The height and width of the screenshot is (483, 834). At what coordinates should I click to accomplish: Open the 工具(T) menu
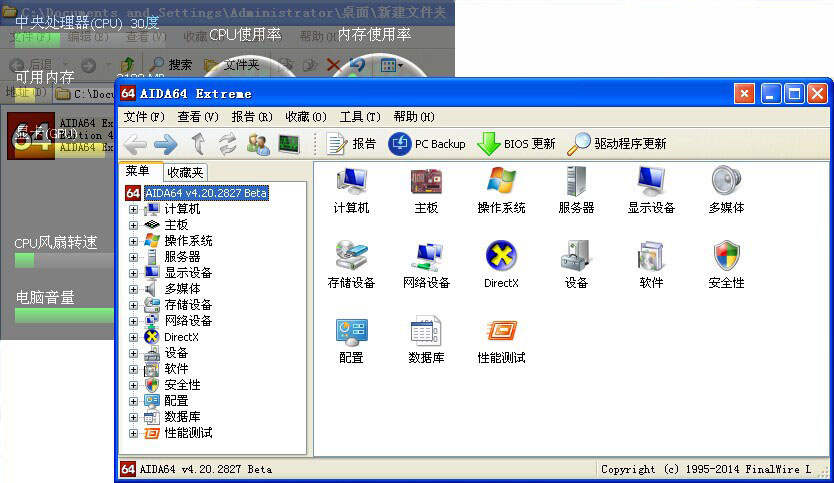point(360,116)
